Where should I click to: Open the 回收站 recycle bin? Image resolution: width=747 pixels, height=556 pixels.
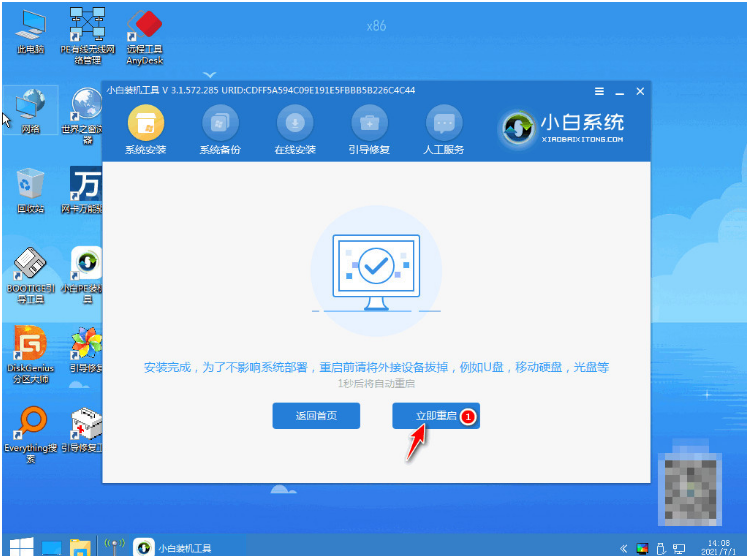click(x=30, y=190)
